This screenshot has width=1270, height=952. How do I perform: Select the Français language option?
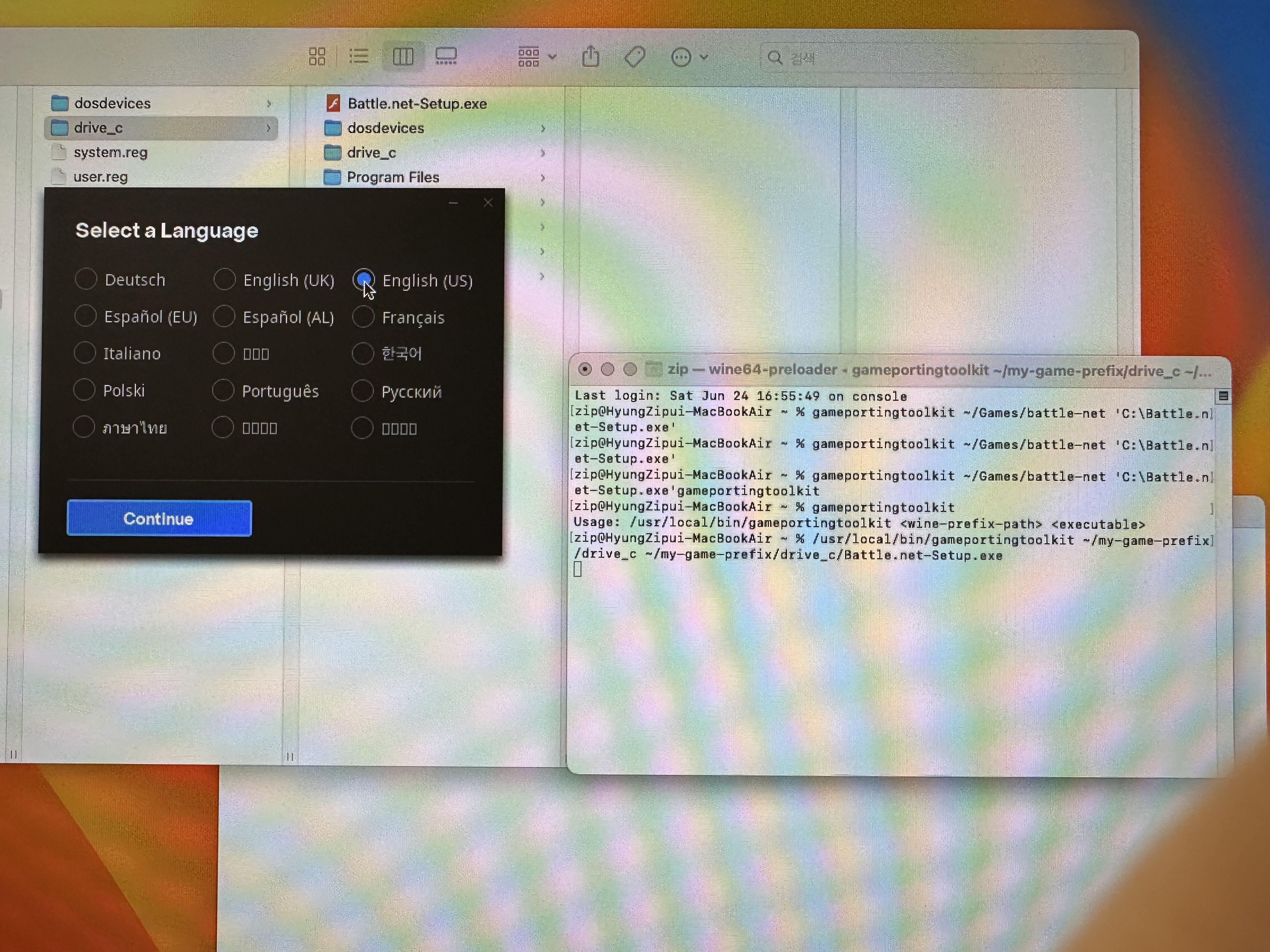click(398, 317)
